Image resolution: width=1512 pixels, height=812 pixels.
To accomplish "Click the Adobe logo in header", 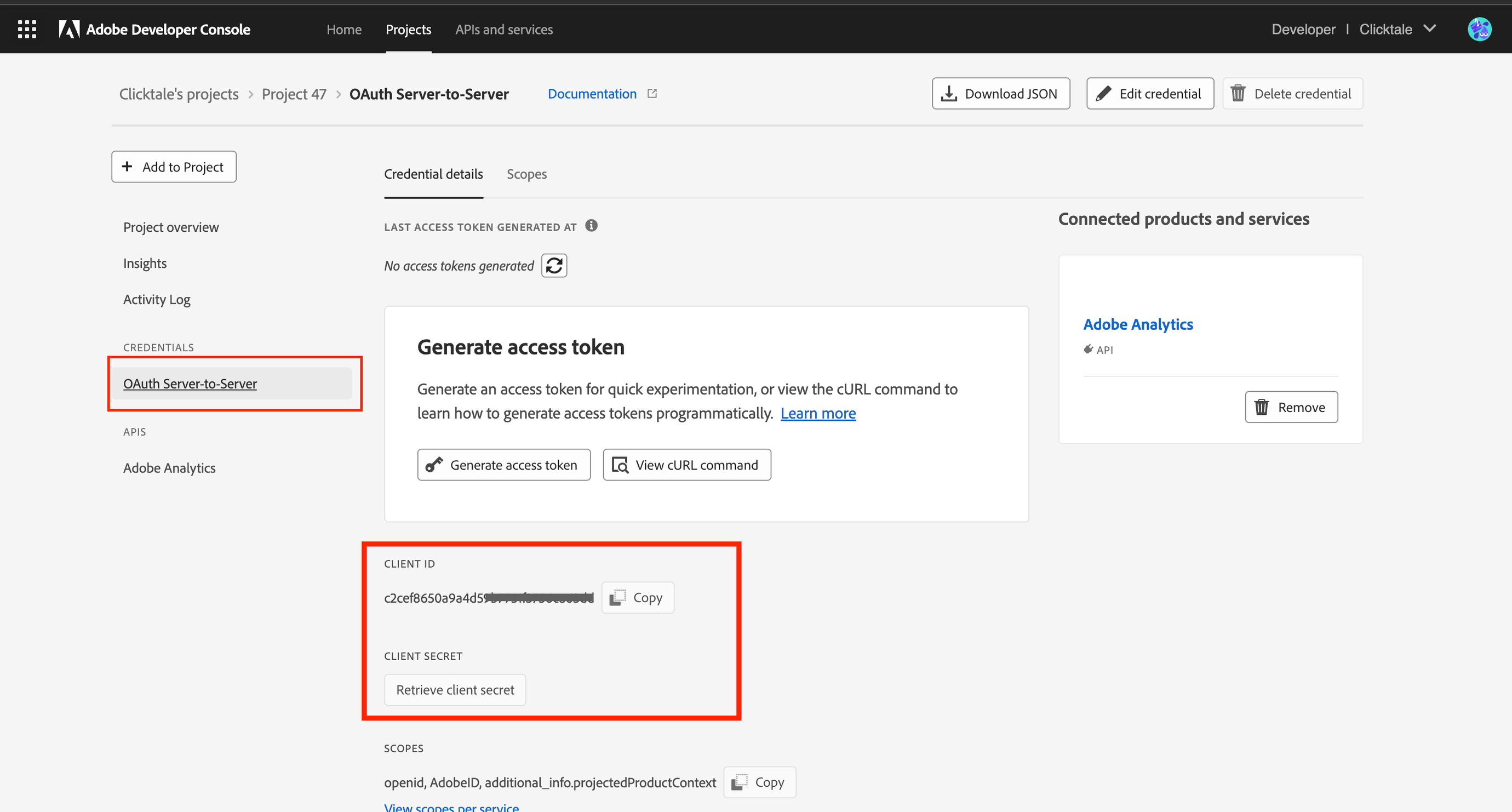I will 69,29.
